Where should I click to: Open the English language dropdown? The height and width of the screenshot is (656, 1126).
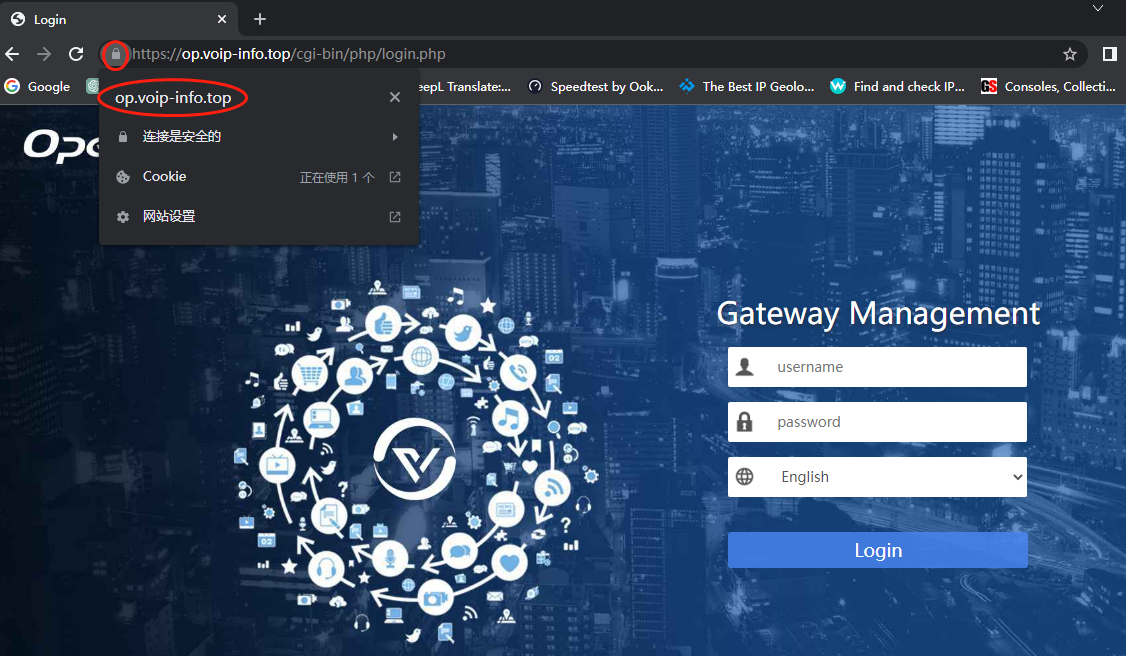[x=877, y=477]
